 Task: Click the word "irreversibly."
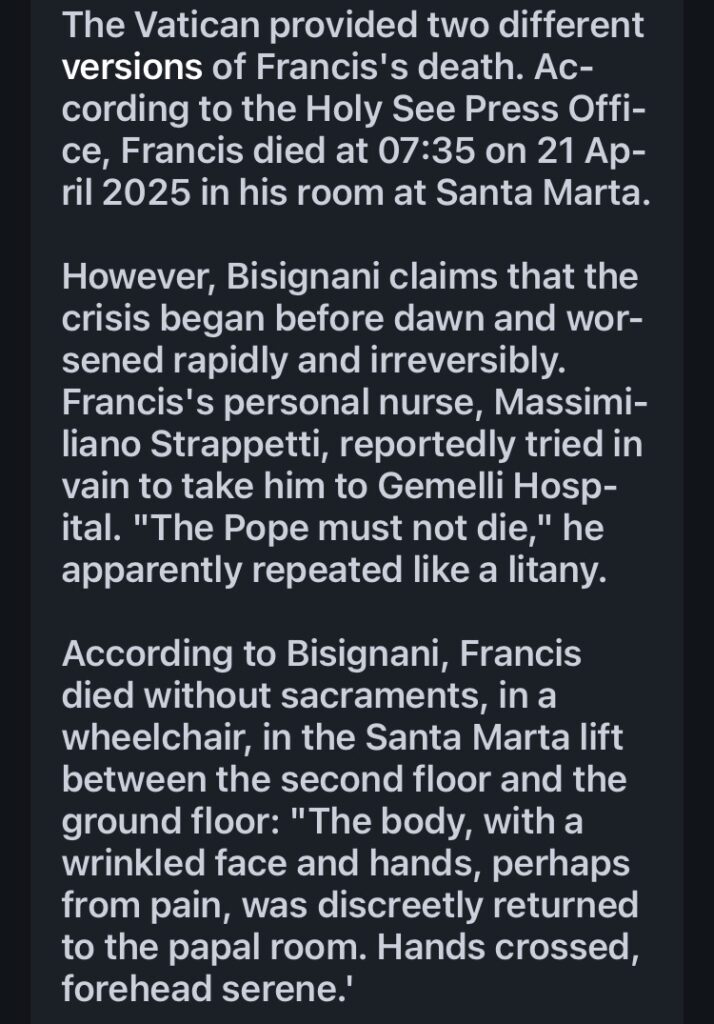(x=468, y=360)
